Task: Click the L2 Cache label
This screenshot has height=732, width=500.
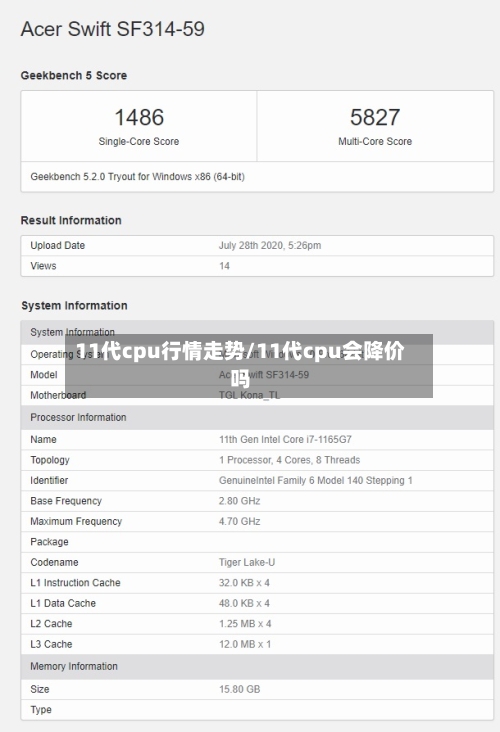Action: tap(51, 624)
